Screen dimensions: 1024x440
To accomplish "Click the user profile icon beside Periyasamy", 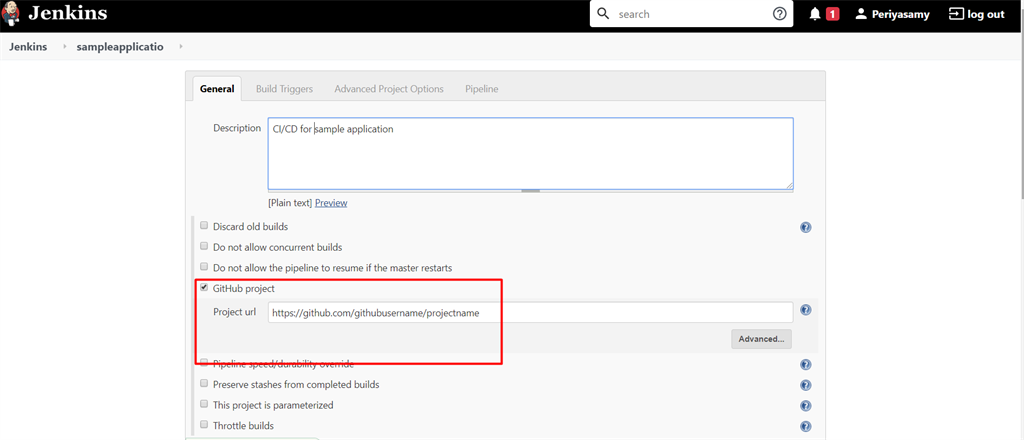I will [861, 14].
